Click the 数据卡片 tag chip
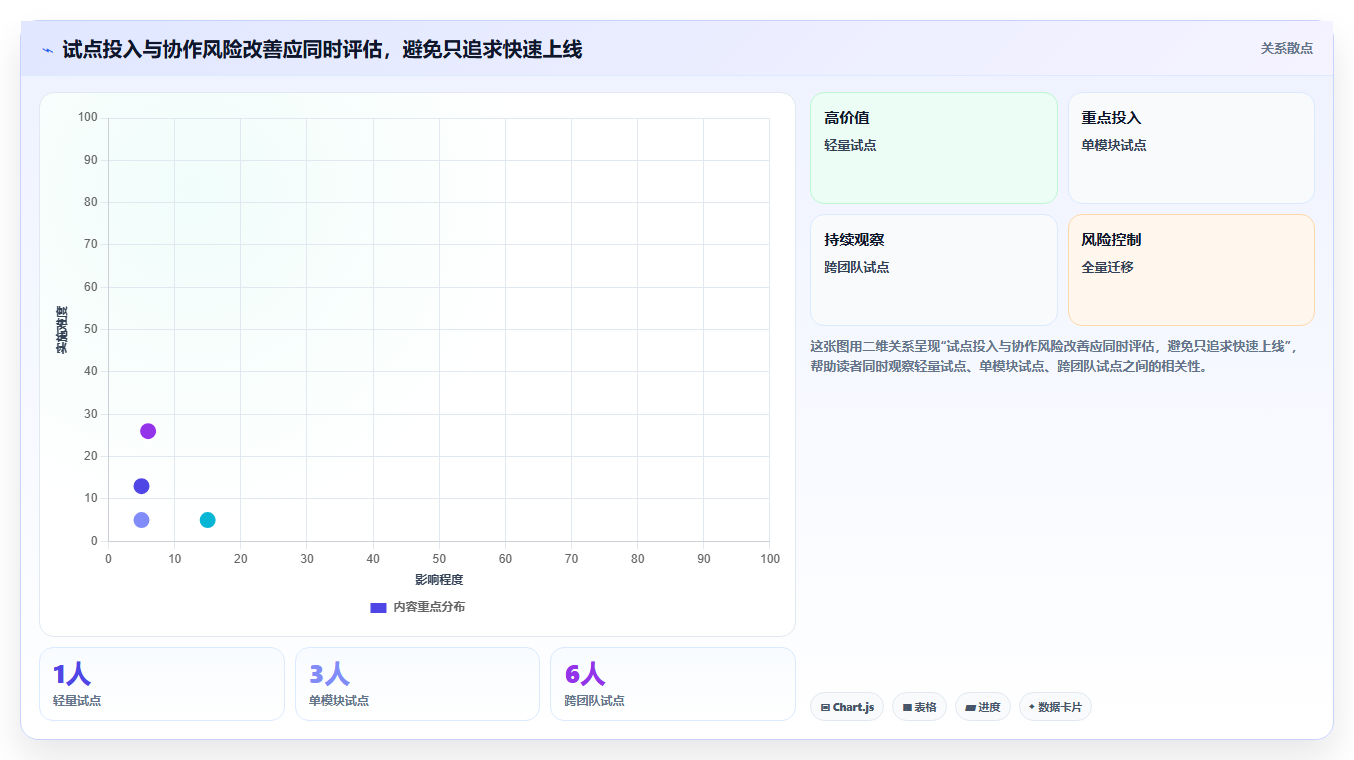1354x760 pixels. [x=1055, y=707]
